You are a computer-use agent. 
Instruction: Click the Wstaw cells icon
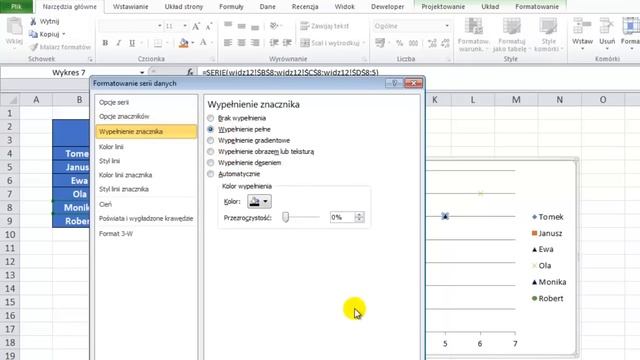(582, 26)
